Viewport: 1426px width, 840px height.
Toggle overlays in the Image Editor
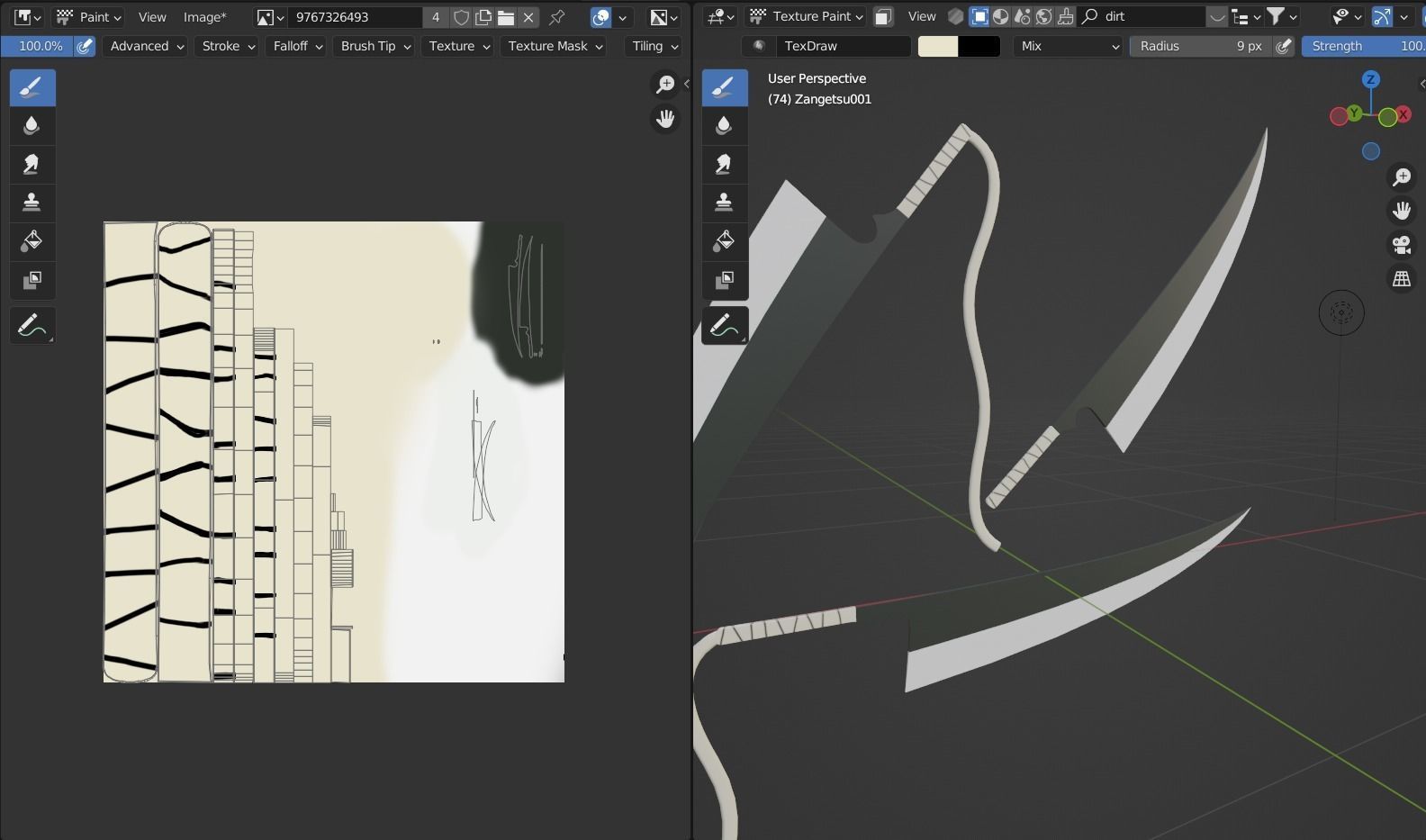pyautogui.click(x=600, y=17)
